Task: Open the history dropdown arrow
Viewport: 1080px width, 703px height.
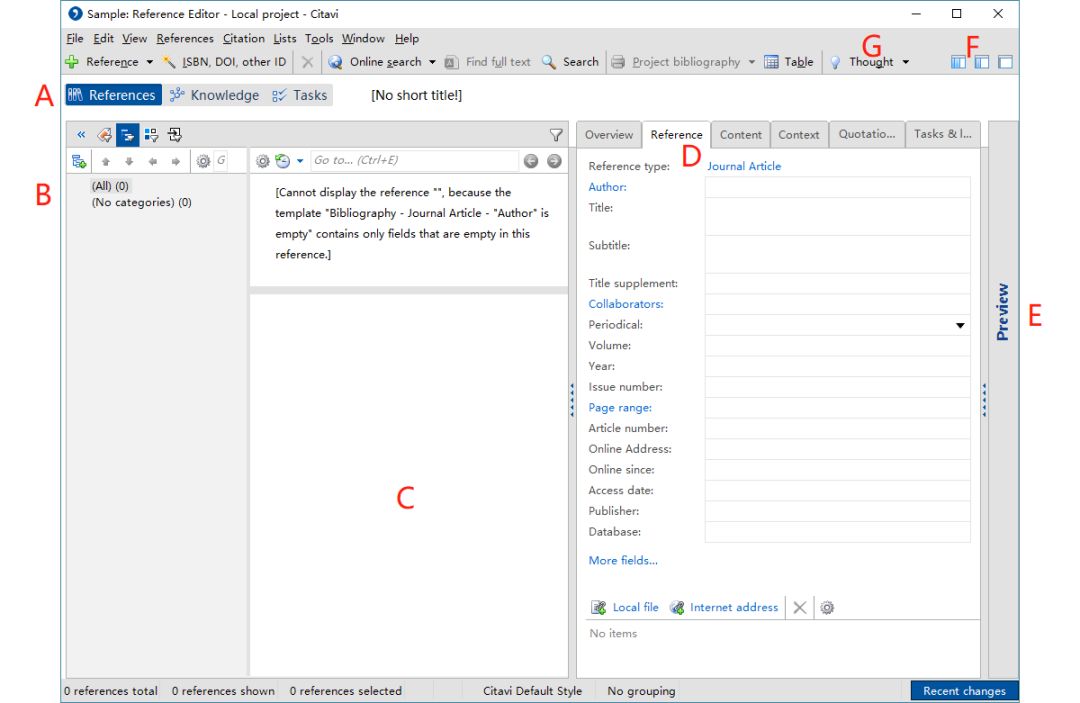Action: (x=300, y=161)
